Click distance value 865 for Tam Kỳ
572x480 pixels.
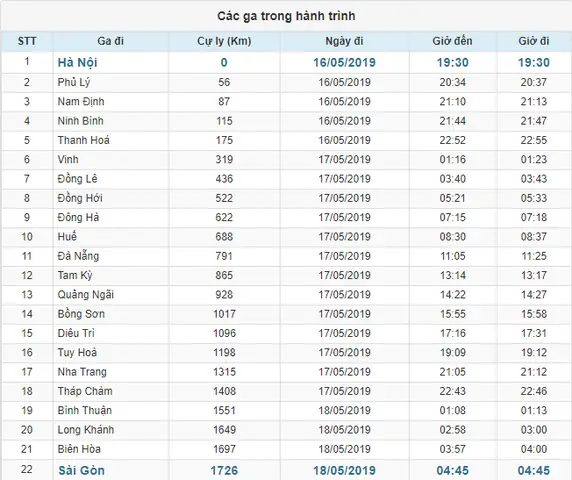click(224, 275)
